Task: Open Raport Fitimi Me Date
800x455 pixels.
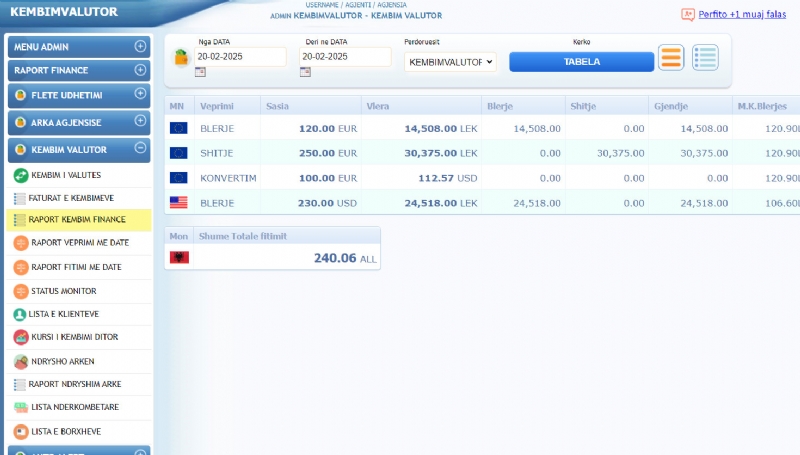Action: pos(76,267)
